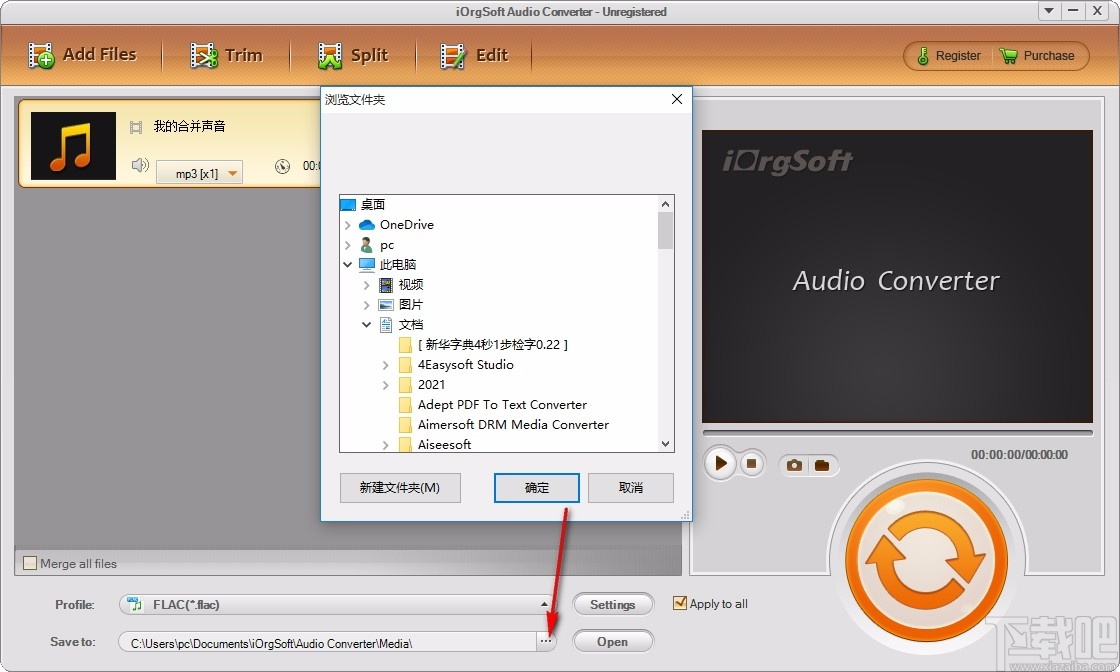Uncheck Apply to all
Screen dimensions: 1120x672
(680, 603)
